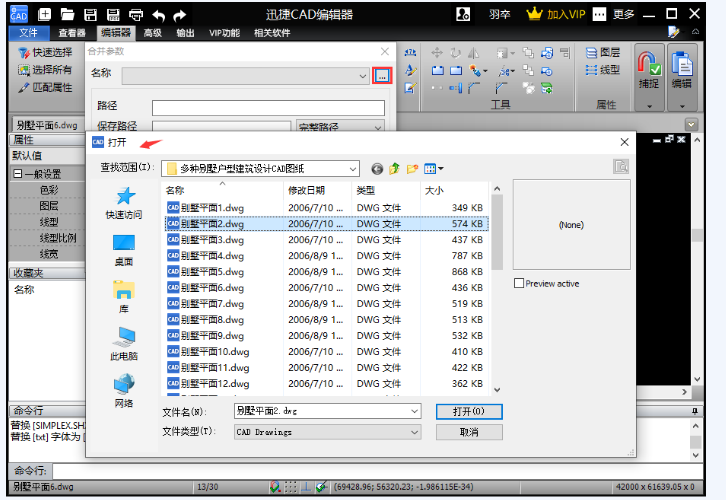Click the new file icon in title bar
Viewport: 726px width, 500px height.
[x=44, y=14]
